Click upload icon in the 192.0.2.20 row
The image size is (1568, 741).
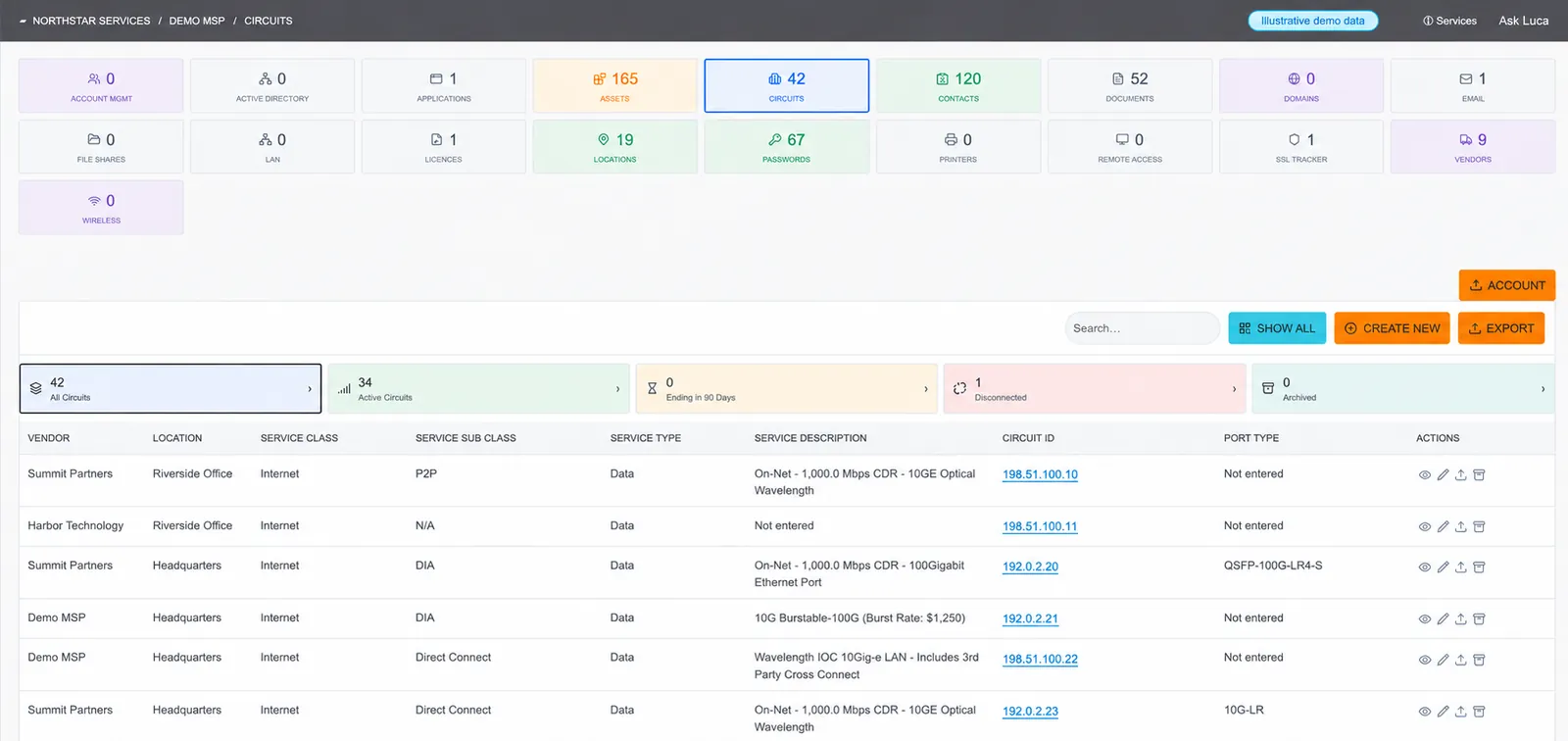(1460, 568)
